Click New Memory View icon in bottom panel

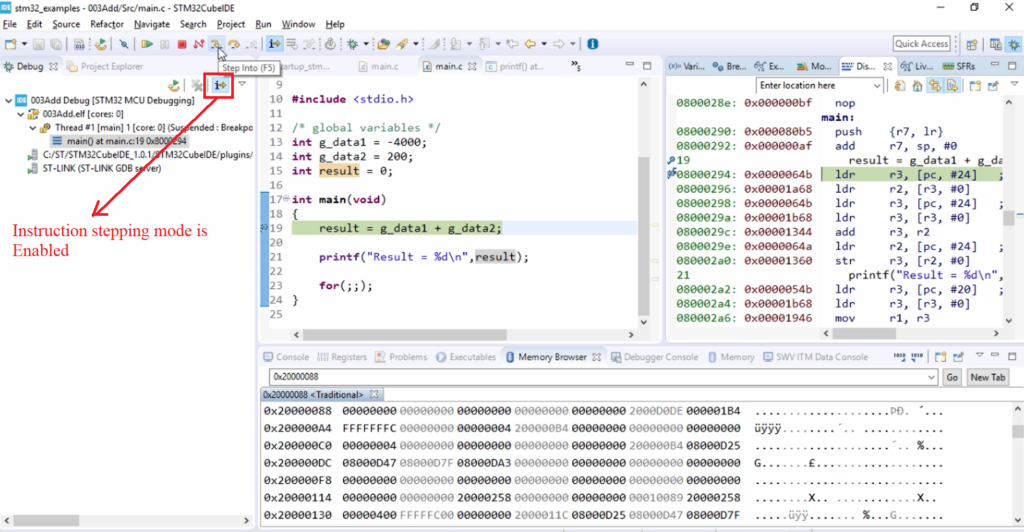[940, 357]
